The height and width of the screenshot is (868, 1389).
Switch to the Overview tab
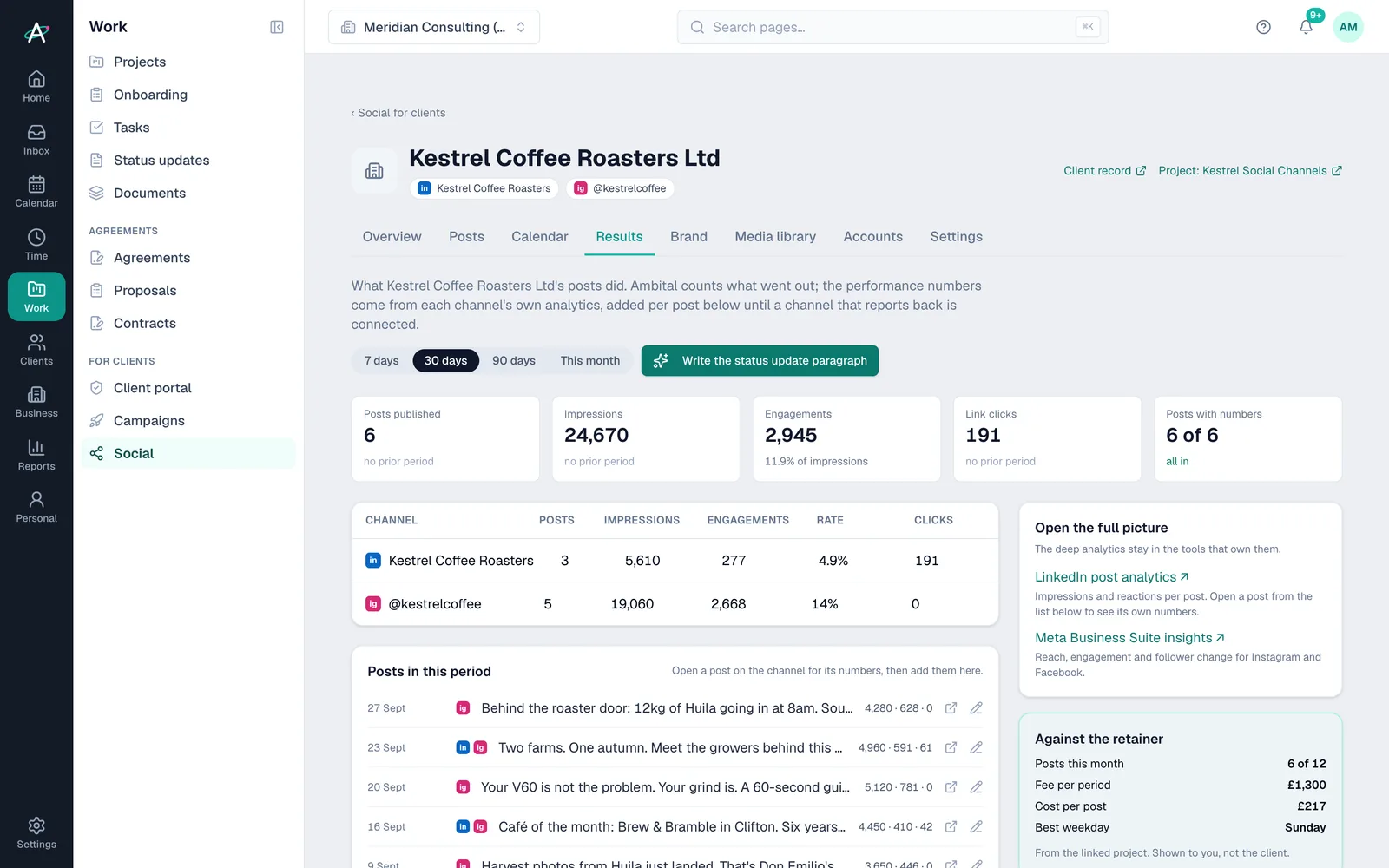coord(392,237)
